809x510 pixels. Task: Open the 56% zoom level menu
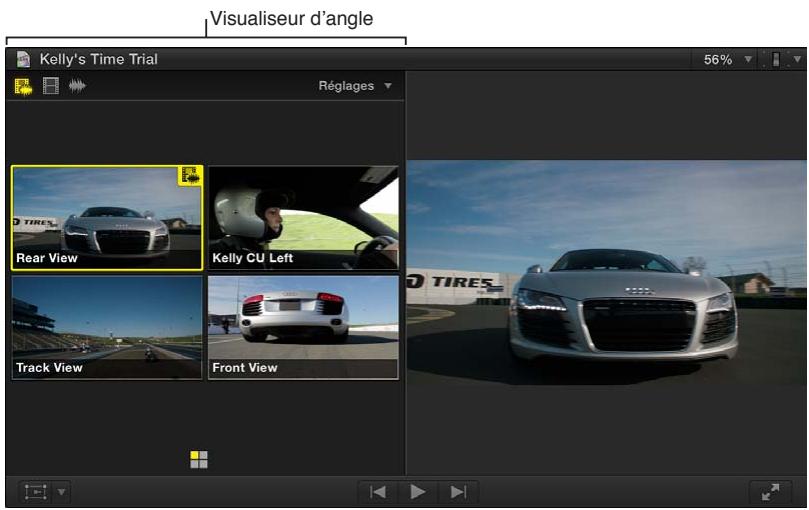click(x=727, y=60)
